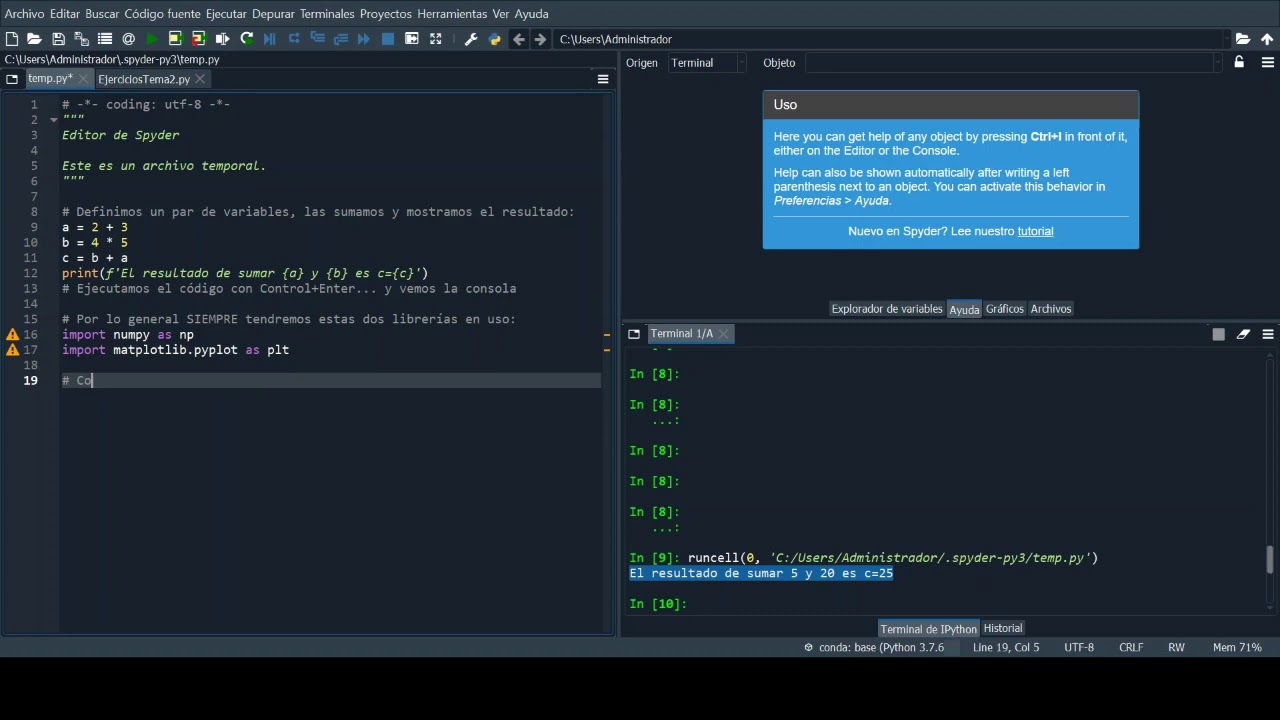This screenshot has width=1280, height=720.
Task: Open the Origen Terminal dropdown
Action: click(x=706, y=63)
